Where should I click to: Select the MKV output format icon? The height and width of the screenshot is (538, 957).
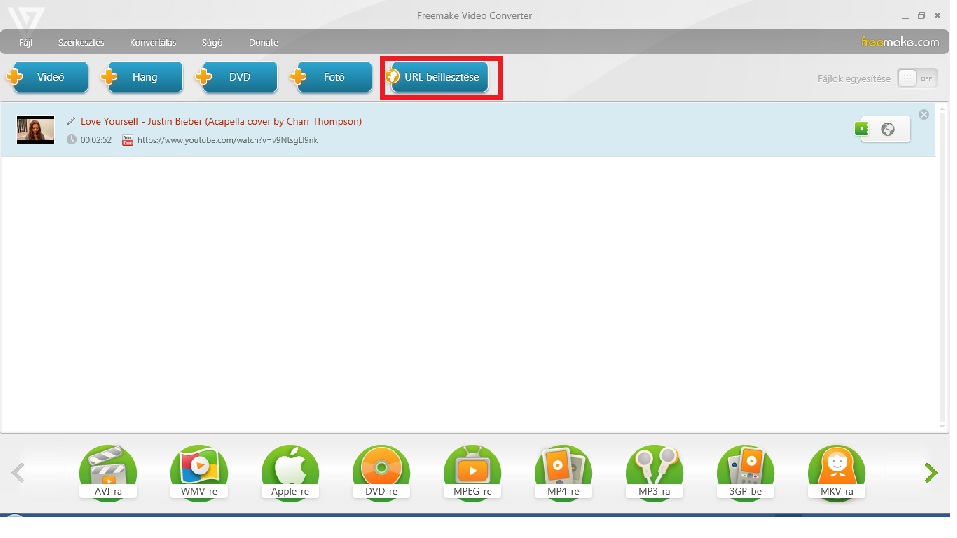point(837,473)
